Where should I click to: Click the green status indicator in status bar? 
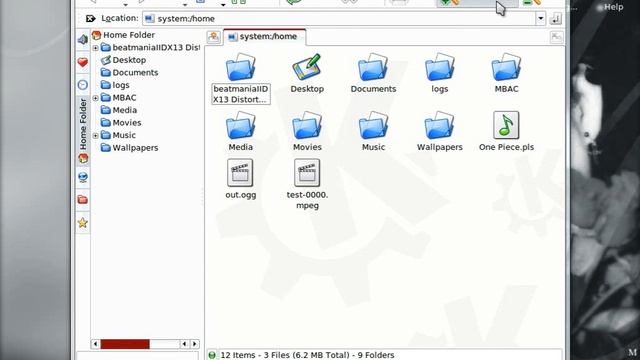click(212, 355)
